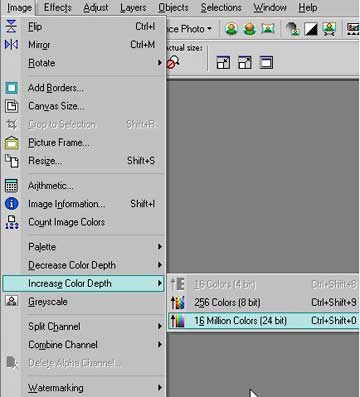Click the Picture Frame icon
The height and width of the screenshot is (397, 360).
(11, 143)
